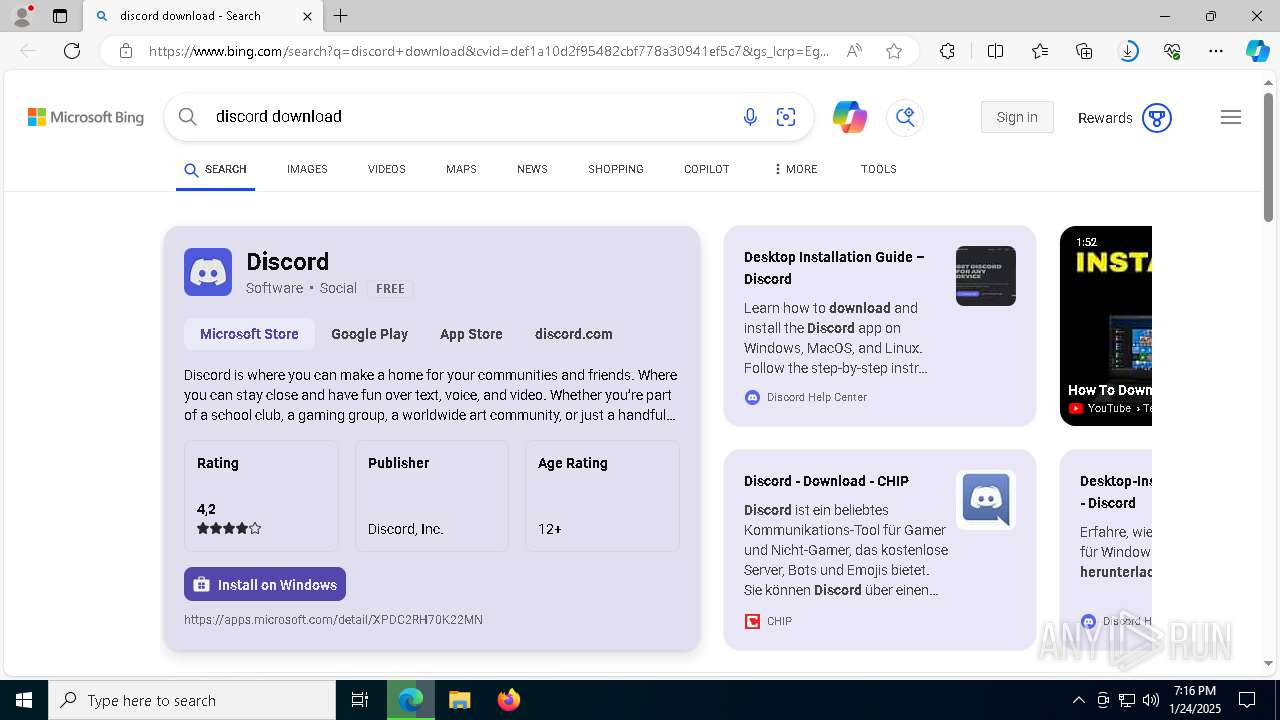Play the How To Download YouTube video
Screen dimensions: 1280x720
pyautogui.click(x=1106, y=326)
